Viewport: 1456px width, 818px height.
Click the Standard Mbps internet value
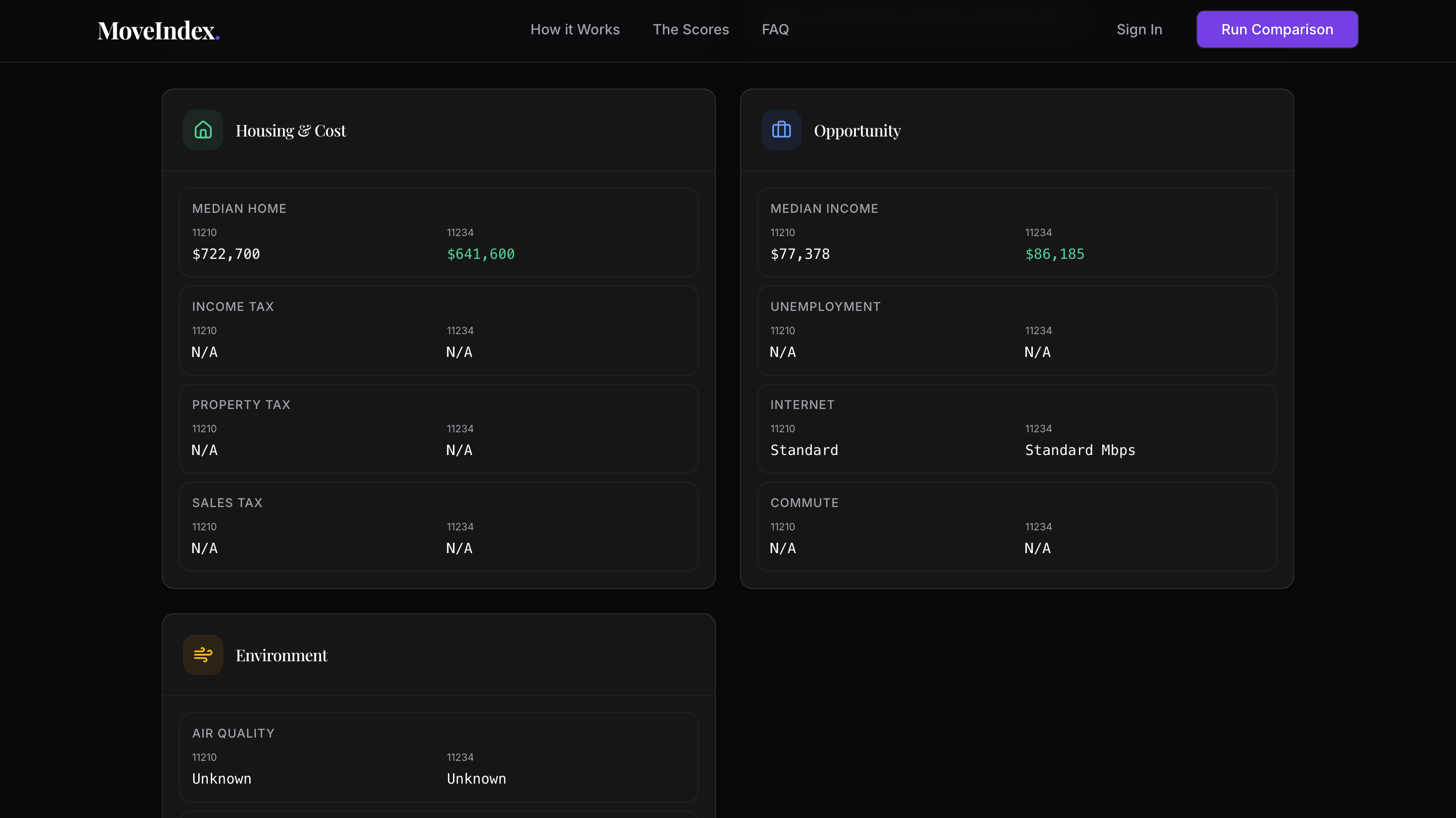(x=1079, y=450)
